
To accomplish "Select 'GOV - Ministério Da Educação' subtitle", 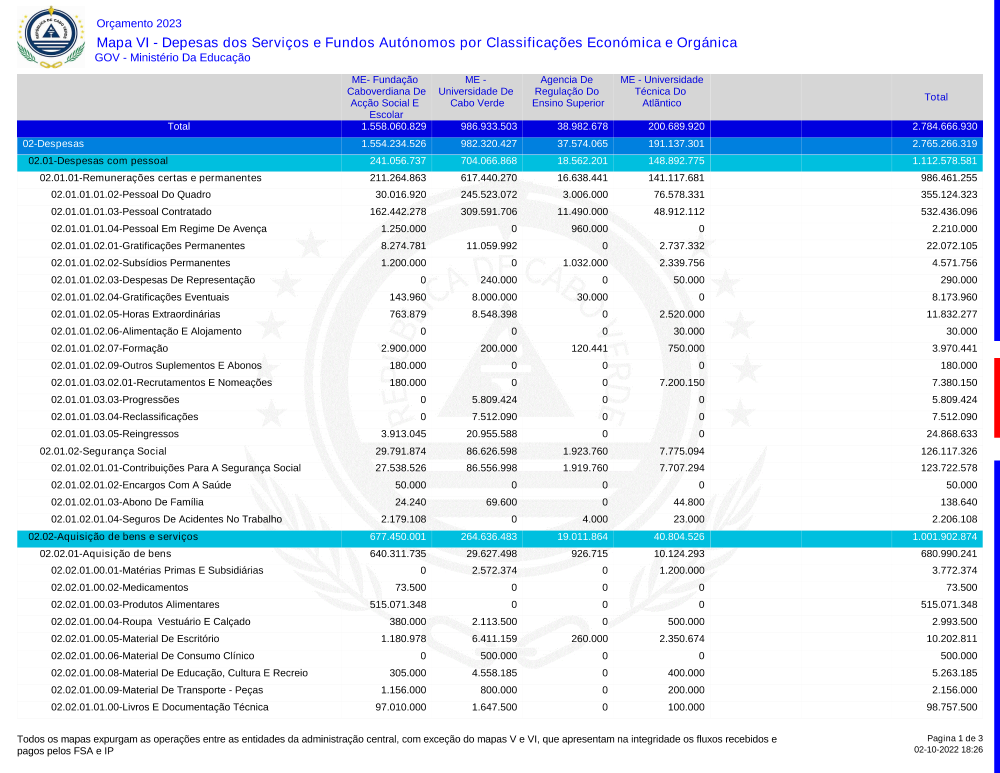I will (172, 58).
